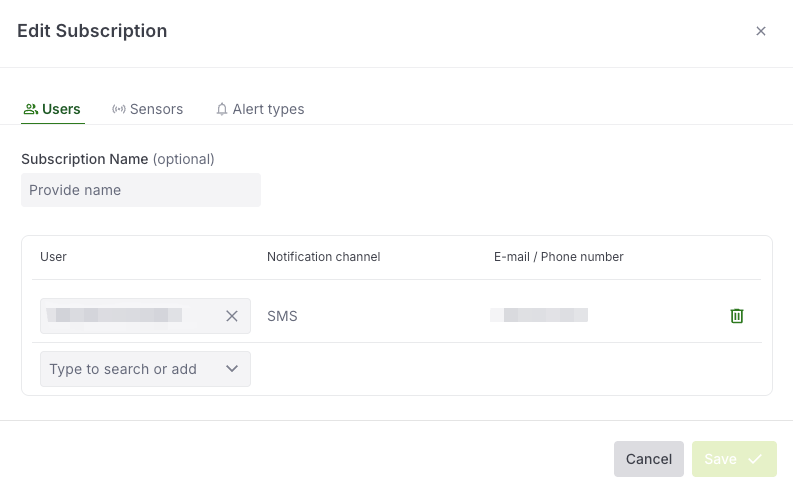Click the 'Notification channel' column header
Image resolution: width=793 pixels, height=491 pixels.
click(x=324, y=257)
